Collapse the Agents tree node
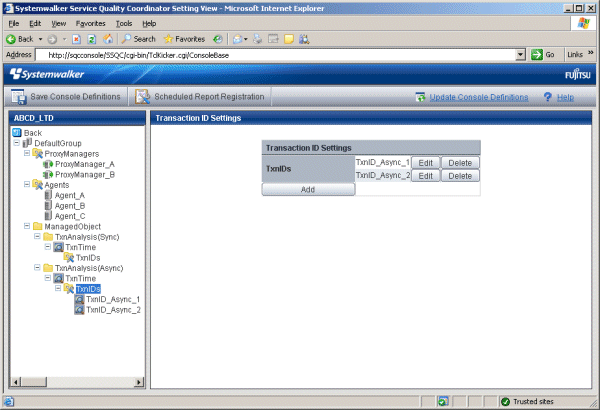This screenshot has width=600, height=410. (26, 184)
